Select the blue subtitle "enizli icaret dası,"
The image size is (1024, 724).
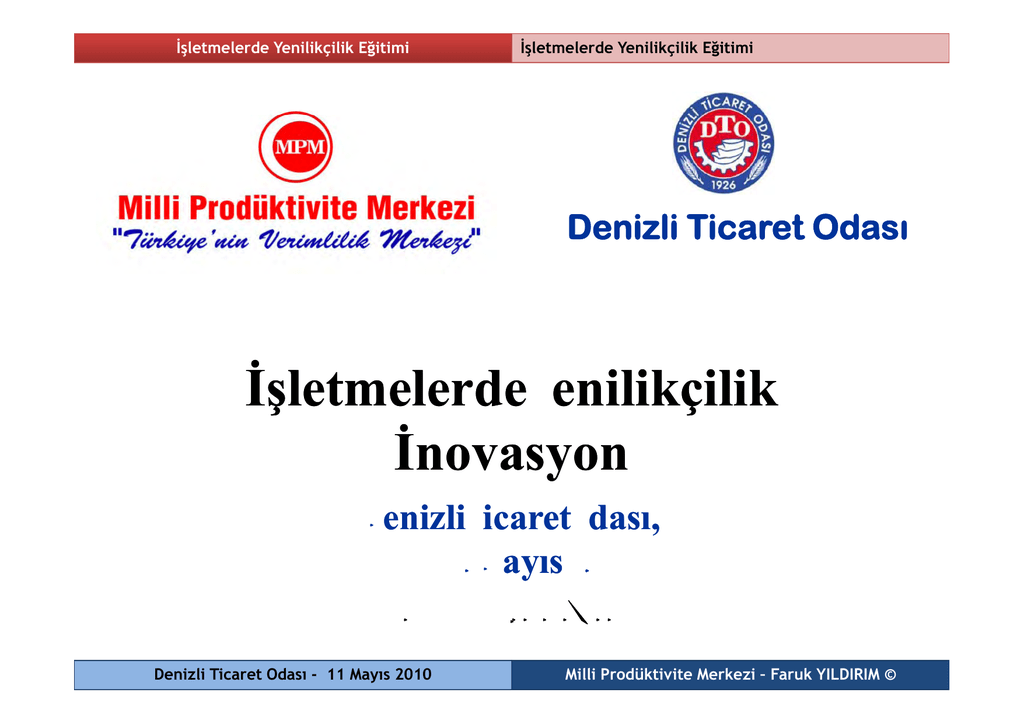pyautogui.click(x=521, y=518)
